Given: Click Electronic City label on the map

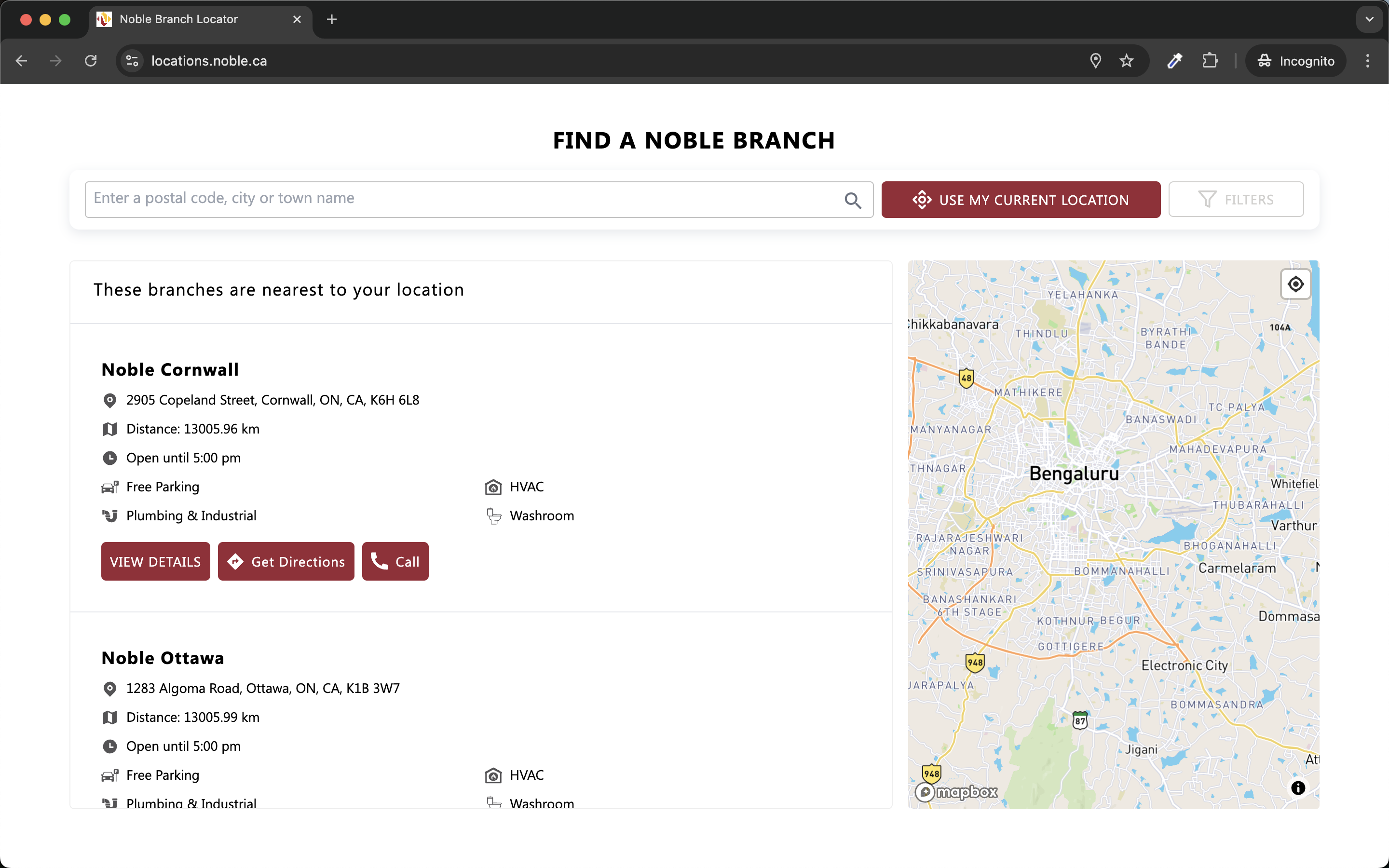Looking at the screenshot, I should coord(1185,665).
